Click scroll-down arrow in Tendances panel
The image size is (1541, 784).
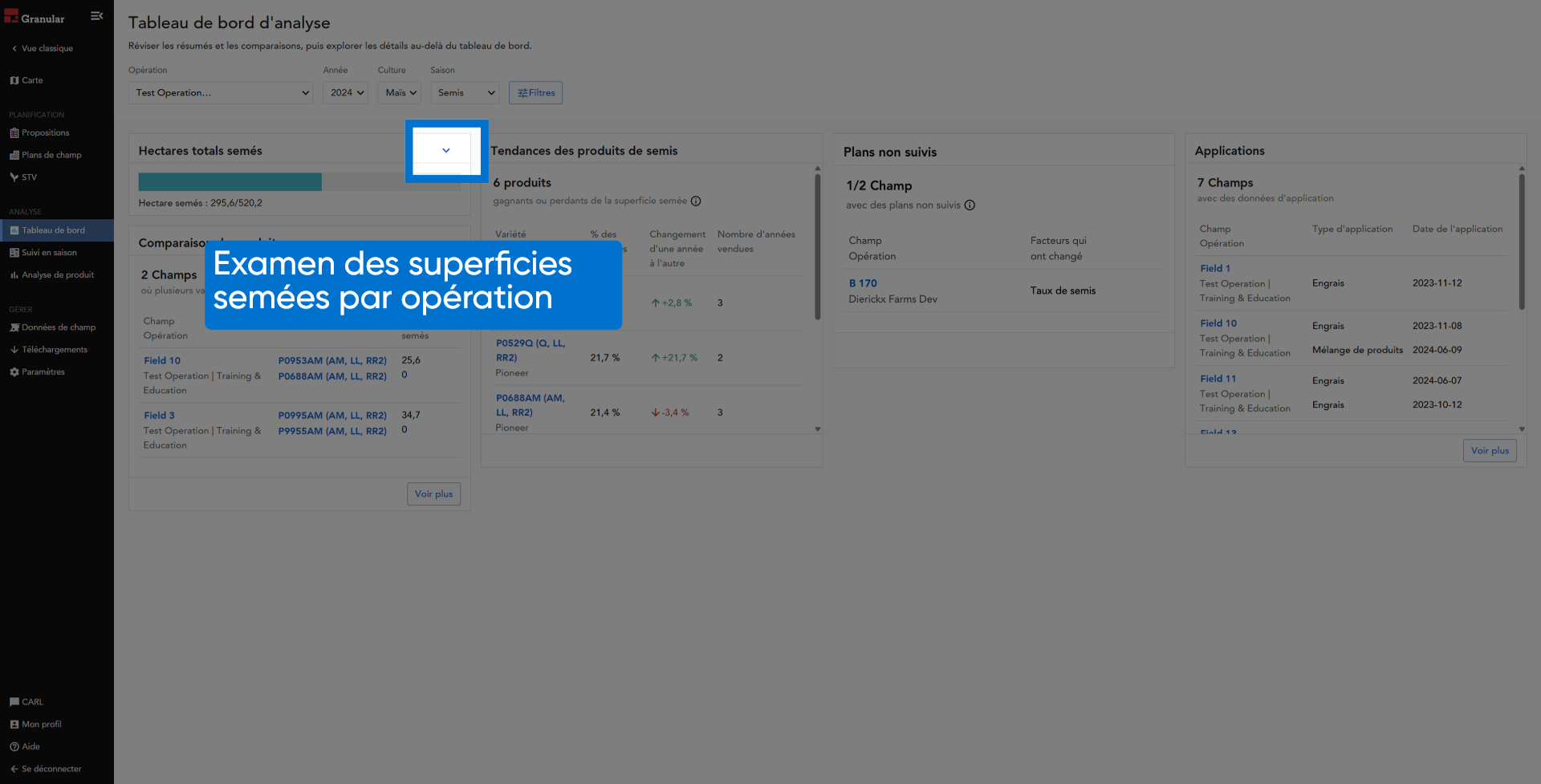pyautogui.click(x=818, y=429)
